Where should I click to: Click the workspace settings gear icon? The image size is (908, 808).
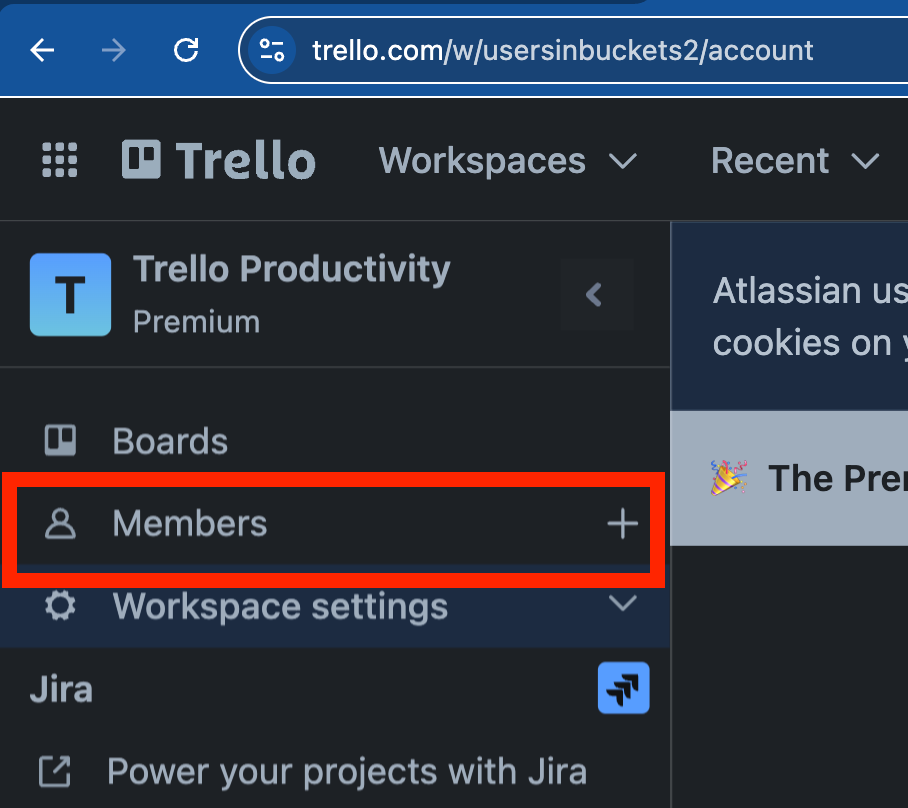[60, 606]
